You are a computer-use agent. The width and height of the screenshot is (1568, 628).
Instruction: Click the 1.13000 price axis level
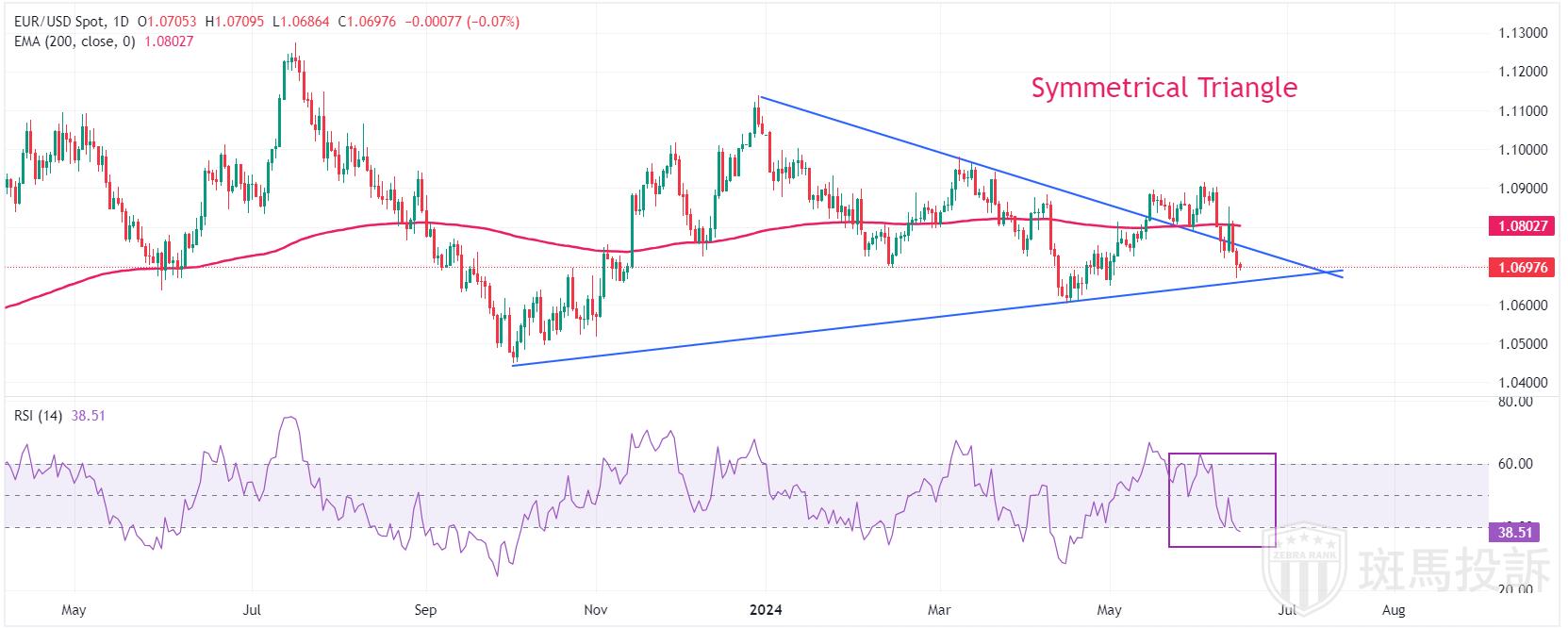point(1523,33)
